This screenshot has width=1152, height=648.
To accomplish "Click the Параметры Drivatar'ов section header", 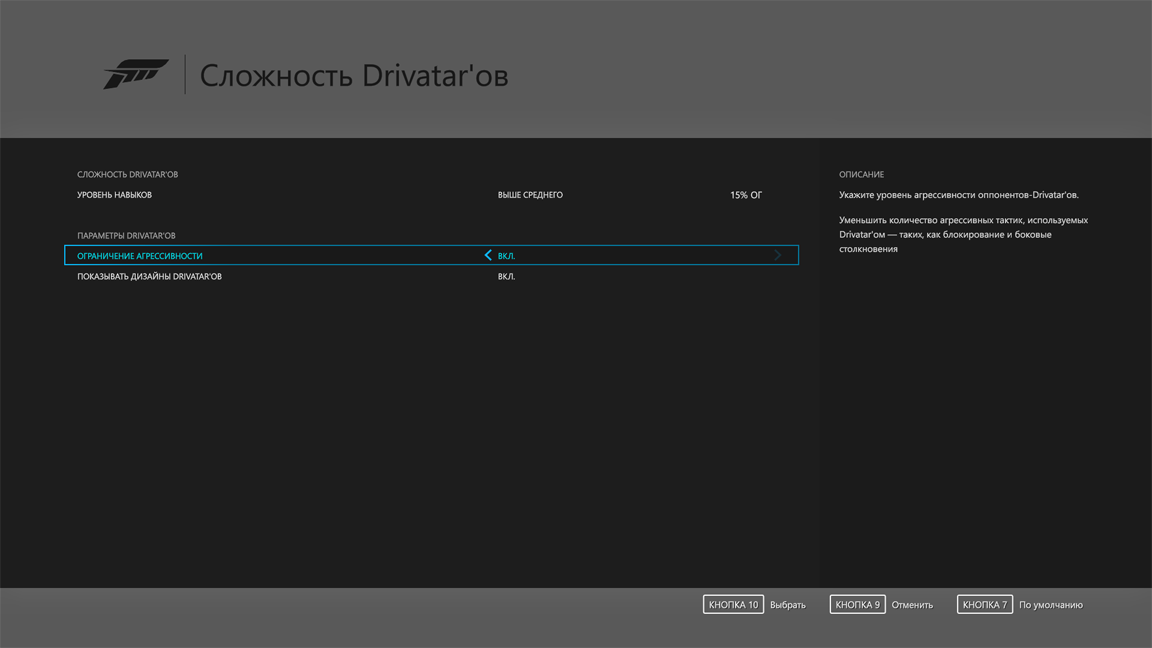I will pyautogui.click(x=126, y=236).
